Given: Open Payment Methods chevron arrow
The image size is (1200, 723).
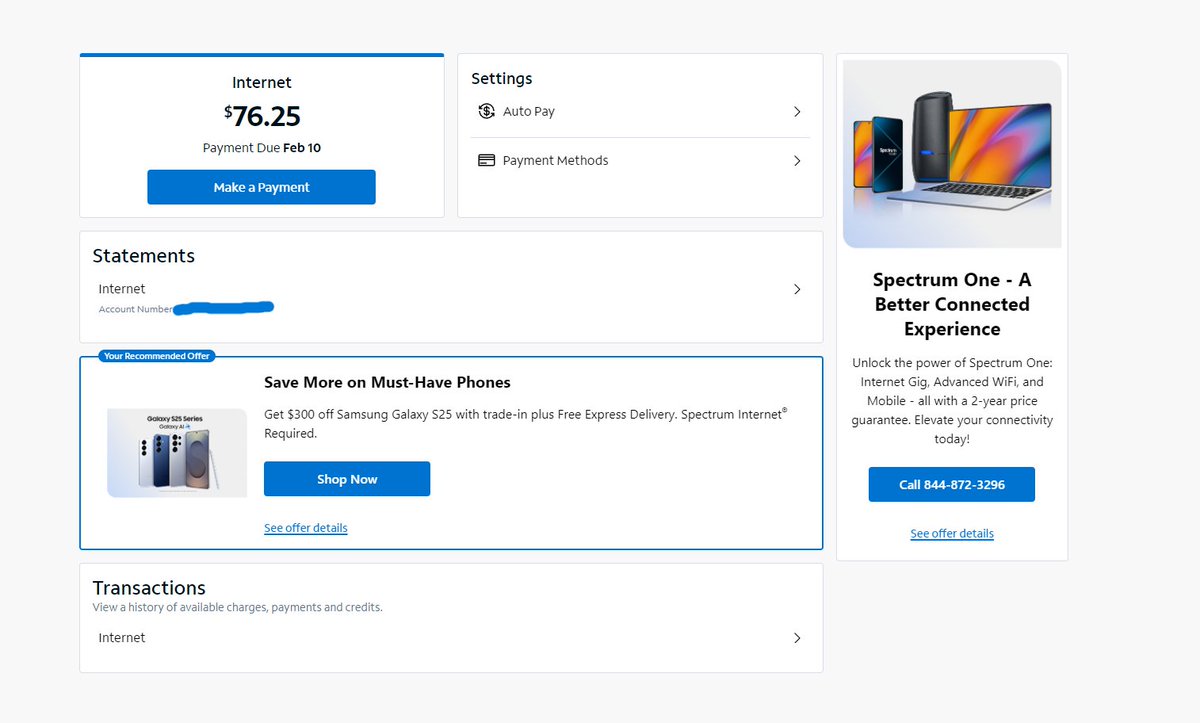Looking at the screenshot, I should [797, 161].
